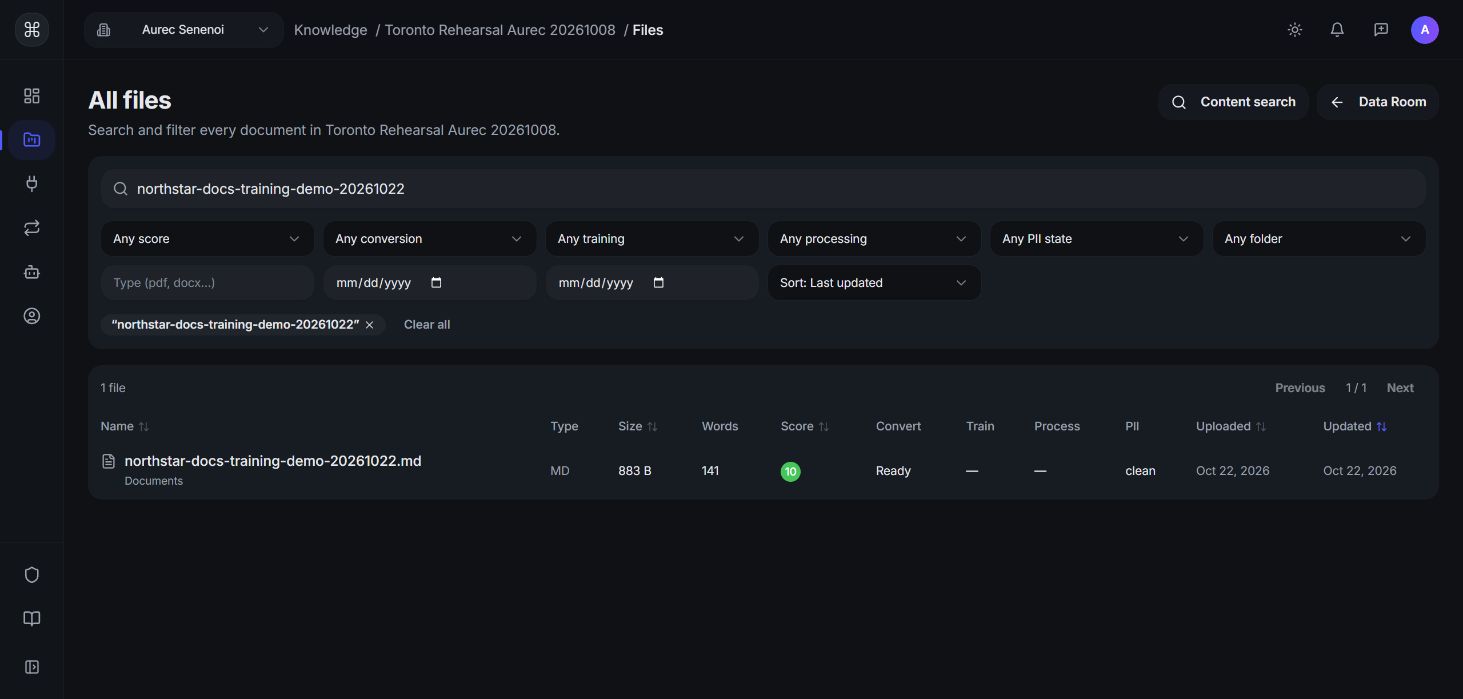Image resolution: width=1463 pixels, height=699 pixels.
Task: Click the Previous page button
Action: click(x=1300, y=388)
